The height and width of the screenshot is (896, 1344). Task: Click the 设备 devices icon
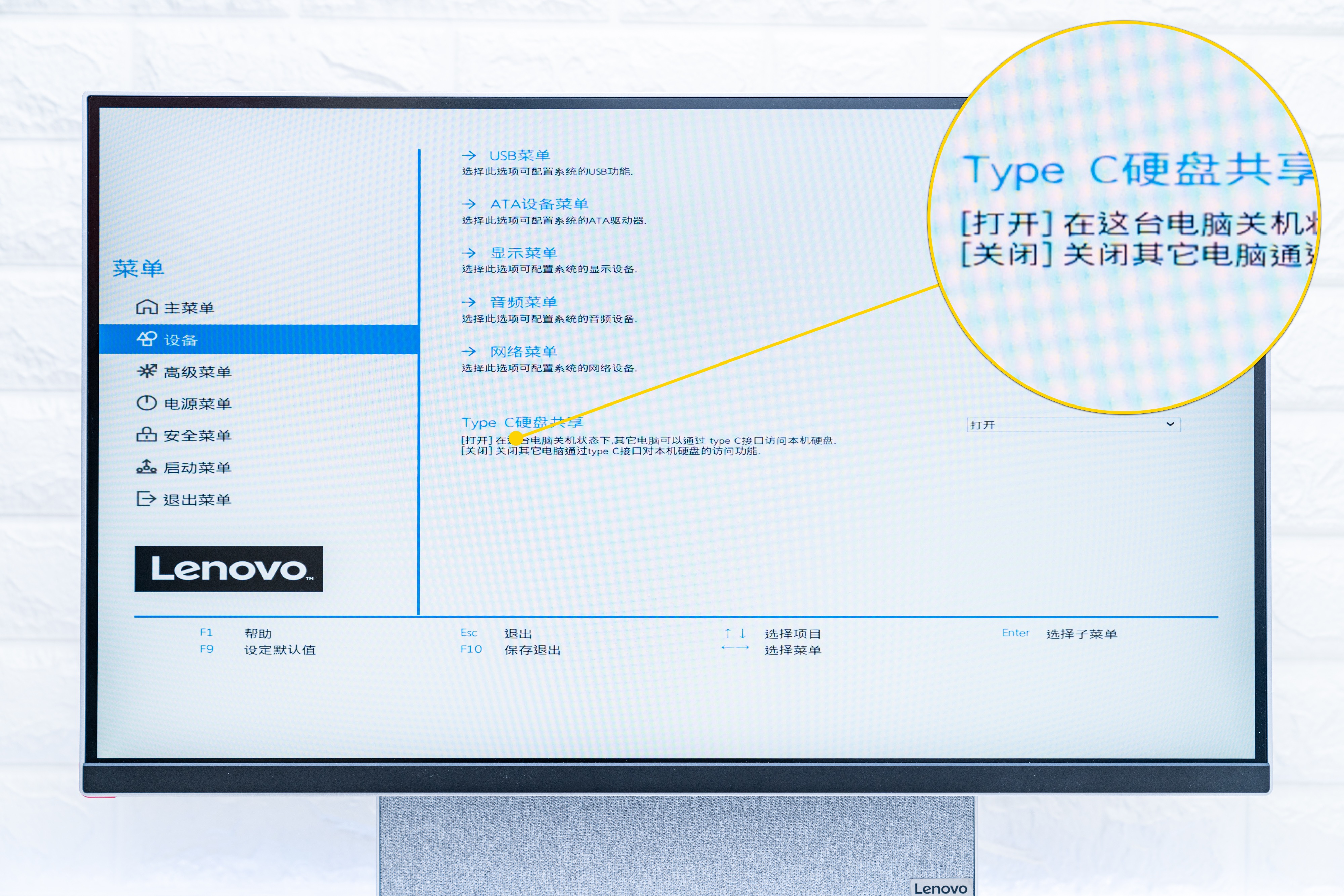(148, 339)
